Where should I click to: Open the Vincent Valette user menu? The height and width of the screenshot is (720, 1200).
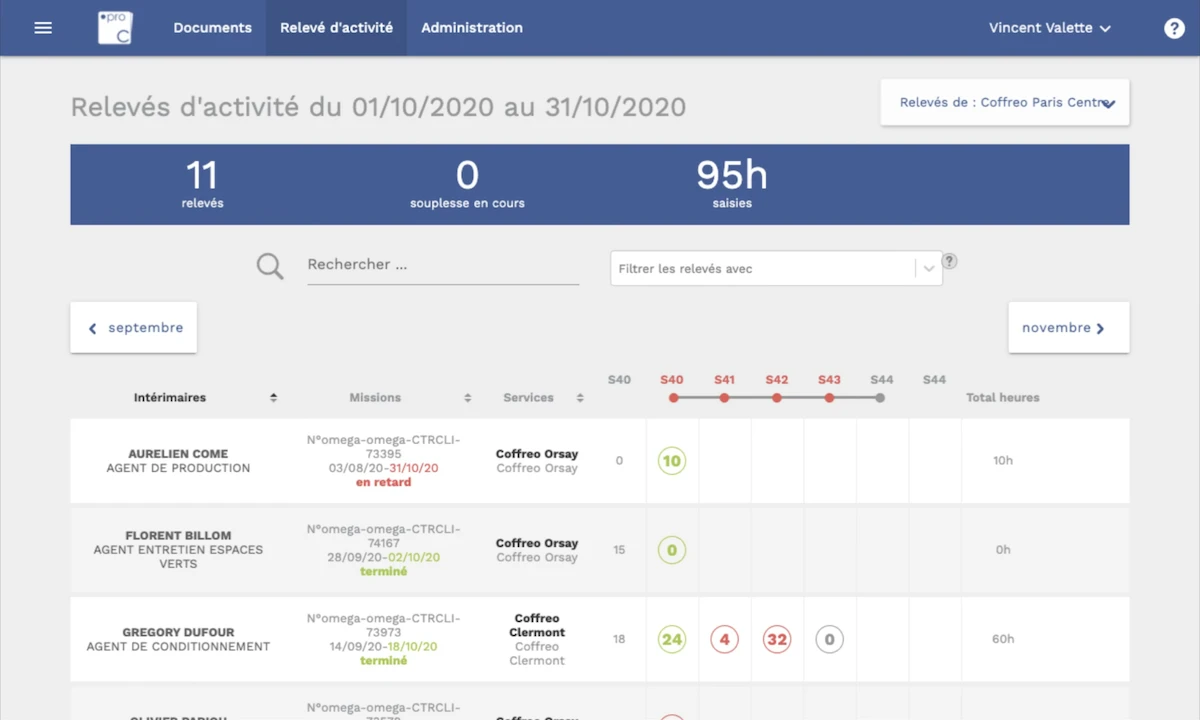tap(1050, 28)
